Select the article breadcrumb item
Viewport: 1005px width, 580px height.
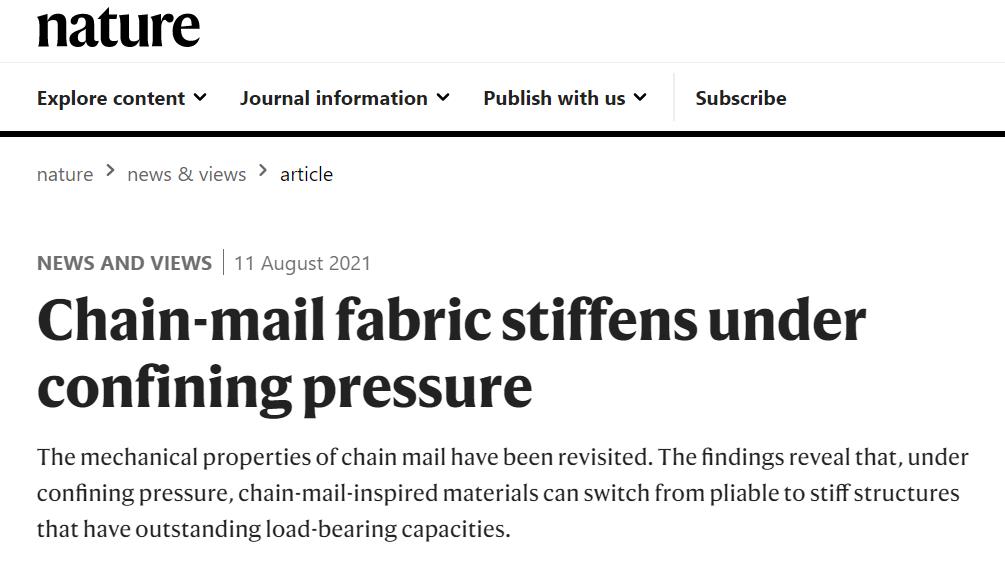pyautogui.click(x=306, y=174)
